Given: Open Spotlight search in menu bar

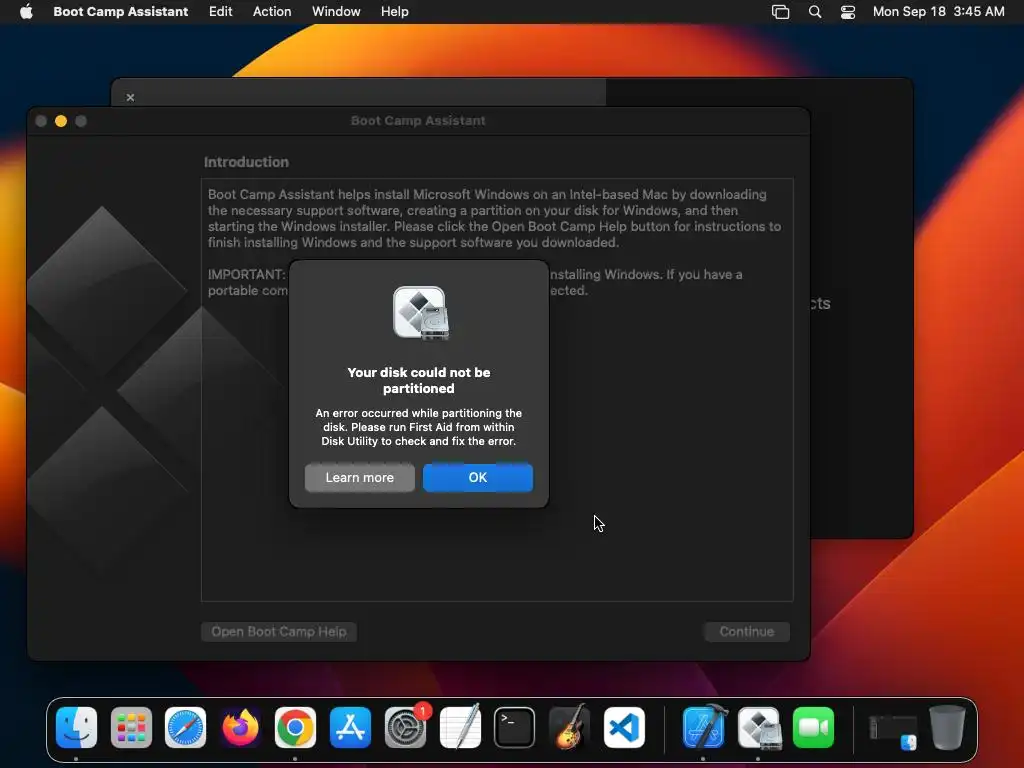Looking at the screenshot, I should coord(814,12).
